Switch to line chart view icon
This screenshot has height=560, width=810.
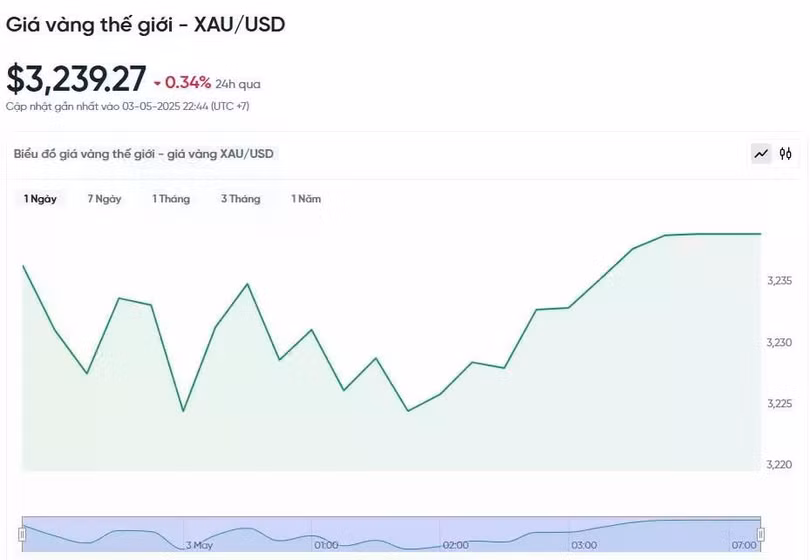[x=761, y=154]
